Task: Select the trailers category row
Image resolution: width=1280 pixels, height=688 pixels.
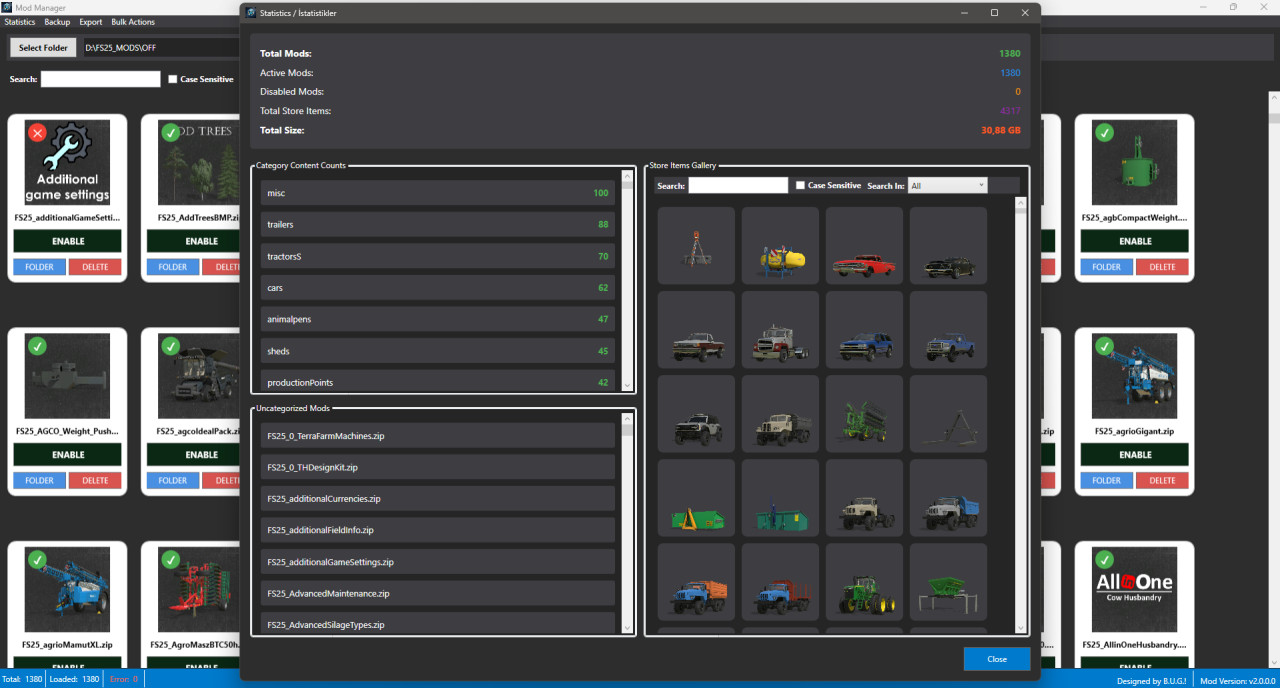Action: pyautogui.click(x=438, y=225)
